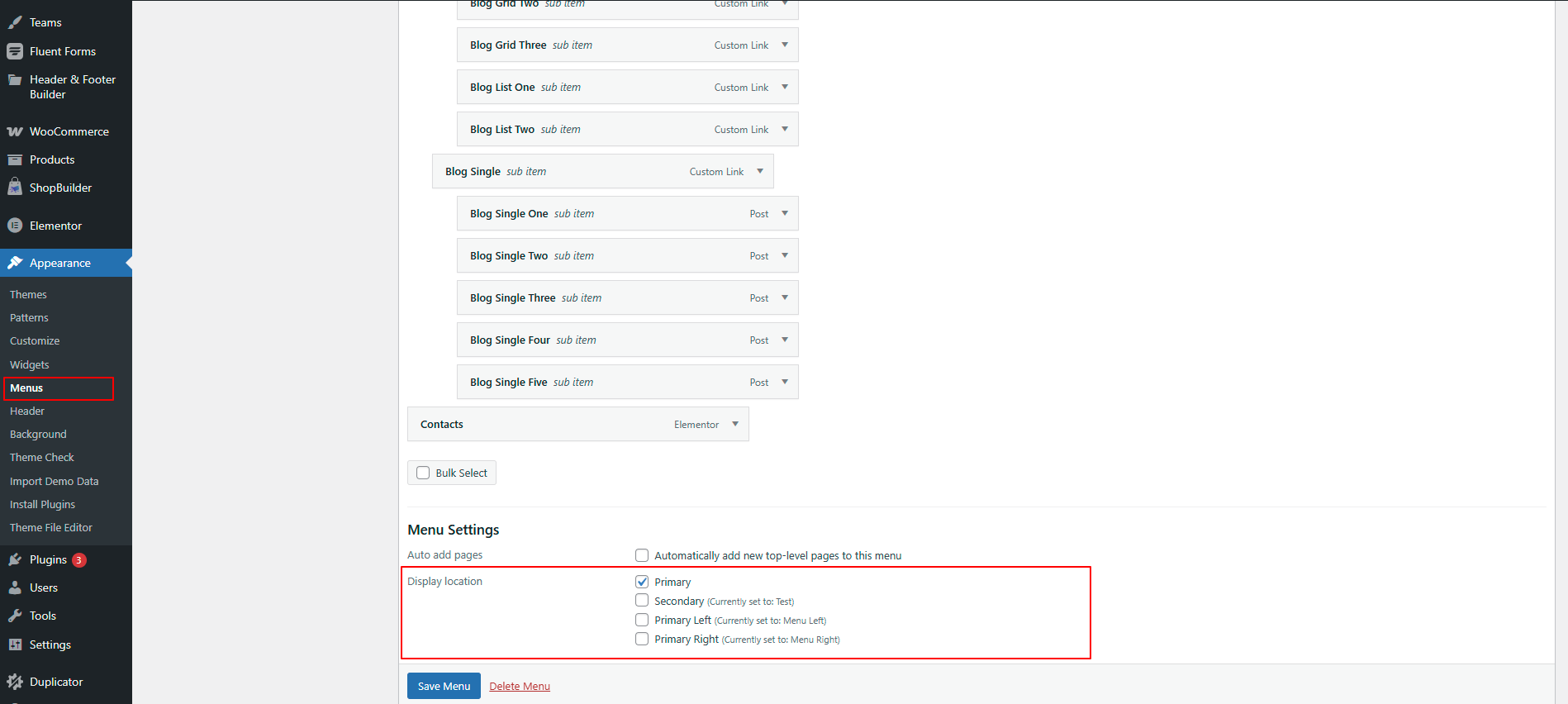This screenshot has width=1568, height=704.
Task: Open the Theme File Editor link
Action: 51,527
